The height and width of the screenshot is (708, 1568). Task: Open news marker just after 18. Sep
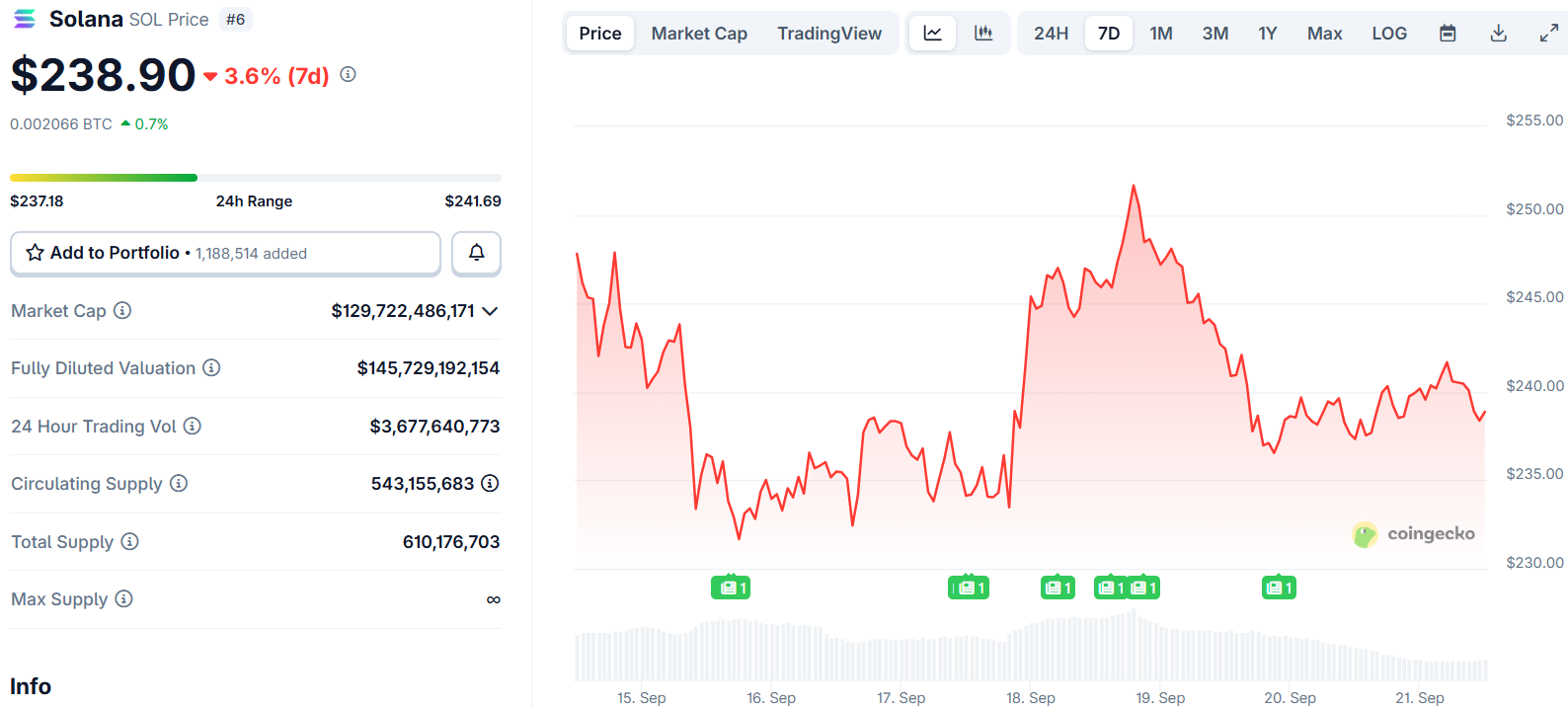1058,588
